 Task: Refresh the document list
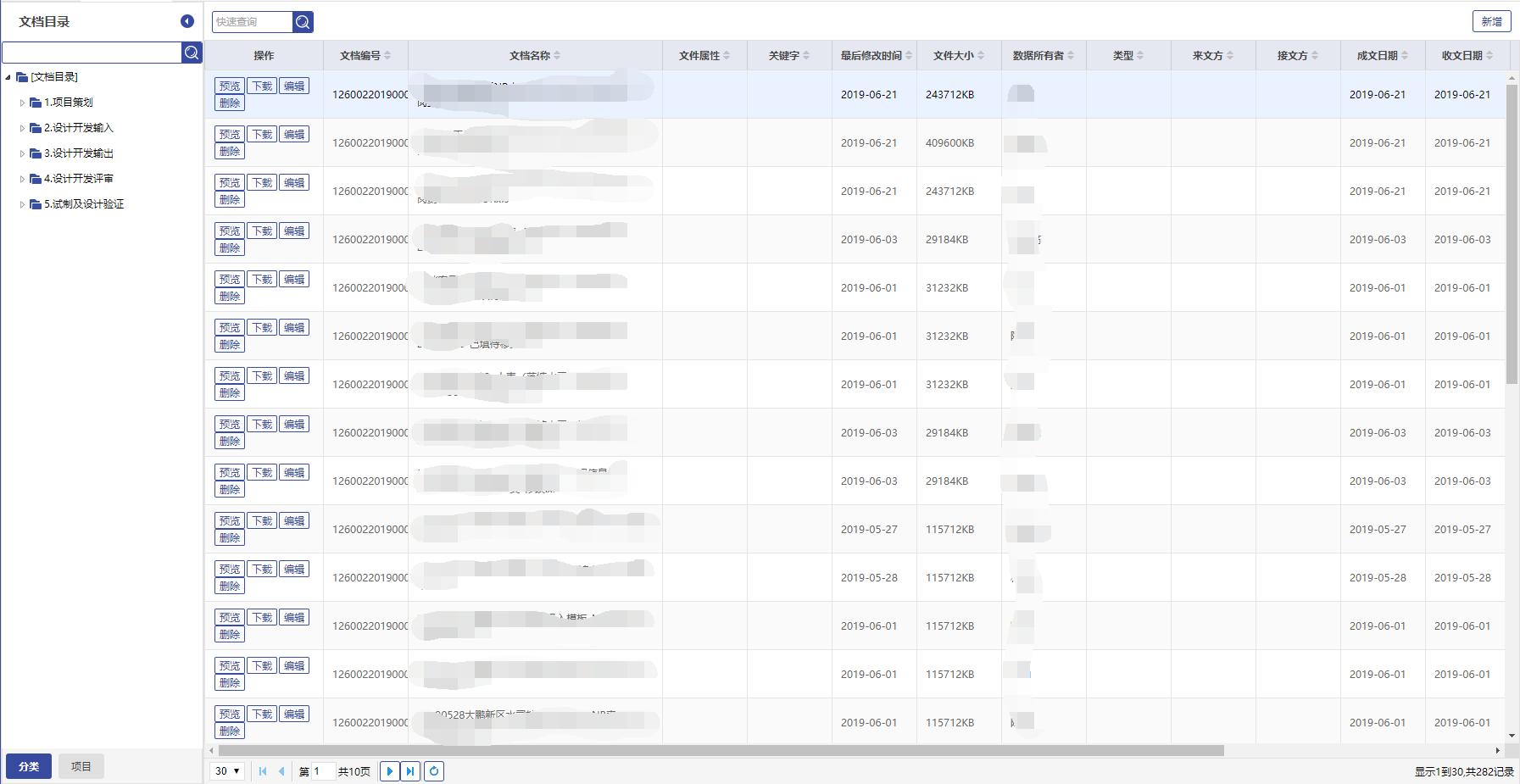(434, 771)
